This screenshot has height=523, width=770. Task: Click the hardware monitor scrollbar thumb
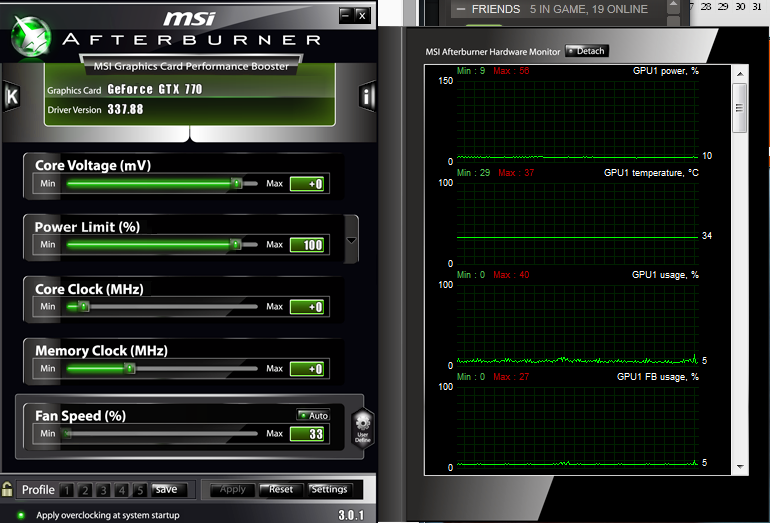coord(740,108)
